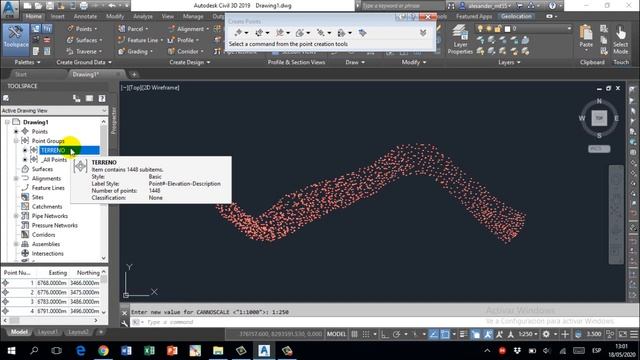This screenshot has width=640, height=360.
Task: Click the layer freeze sun icon
Action: [489, 29]
